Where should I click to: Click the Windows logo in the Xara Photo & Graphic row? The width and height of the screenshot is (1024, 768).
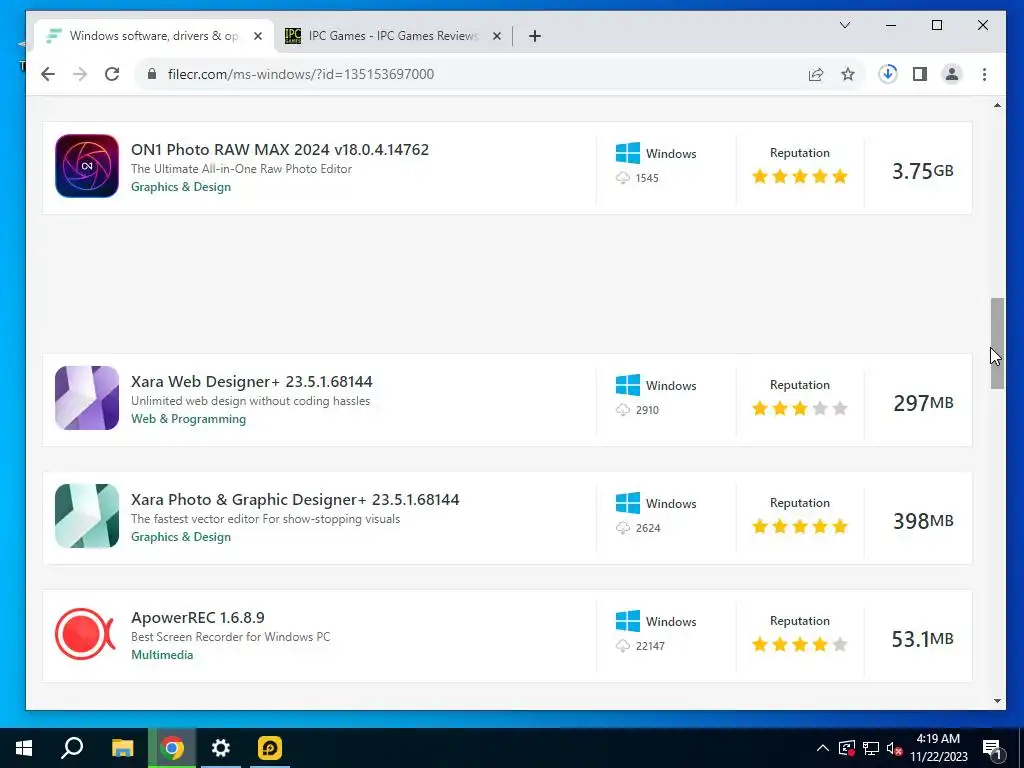coord(628,504)
